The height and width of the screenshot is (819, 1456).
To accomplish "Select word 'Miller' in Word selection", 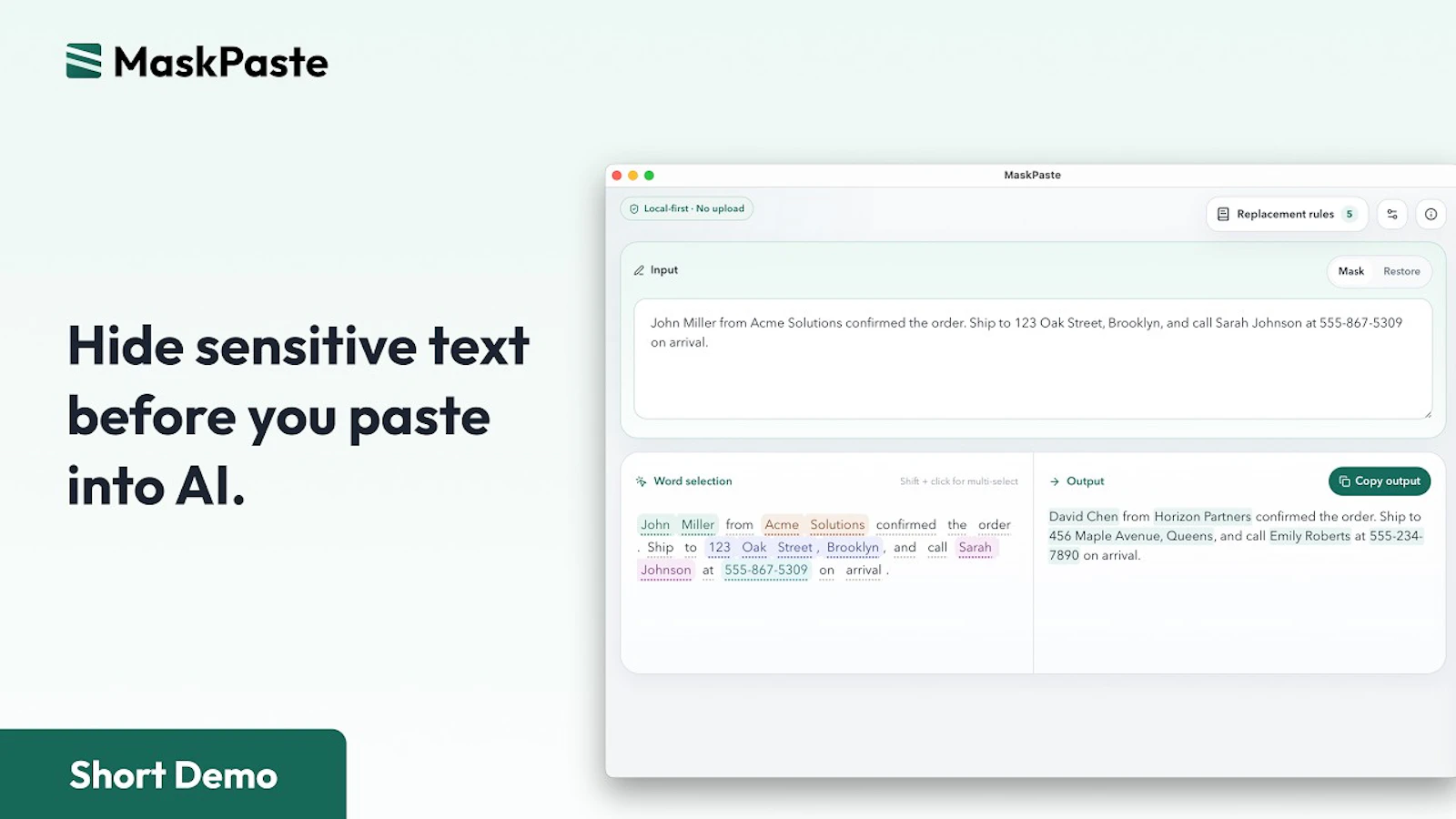I will 698,525.
